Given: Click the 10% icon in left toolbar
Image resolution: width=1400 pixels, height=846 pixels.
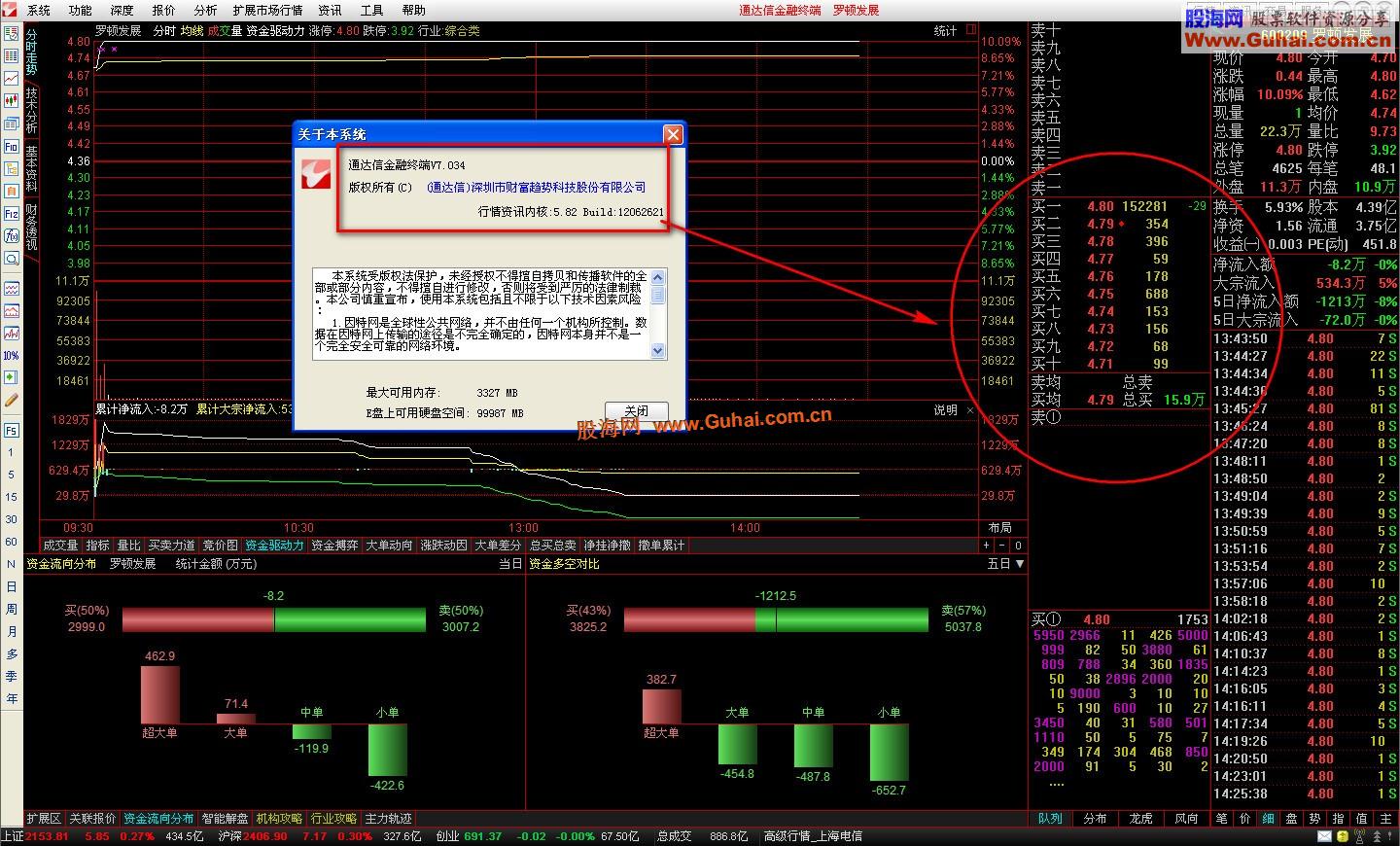Looking at the screenshot, I should coord(12,355).
